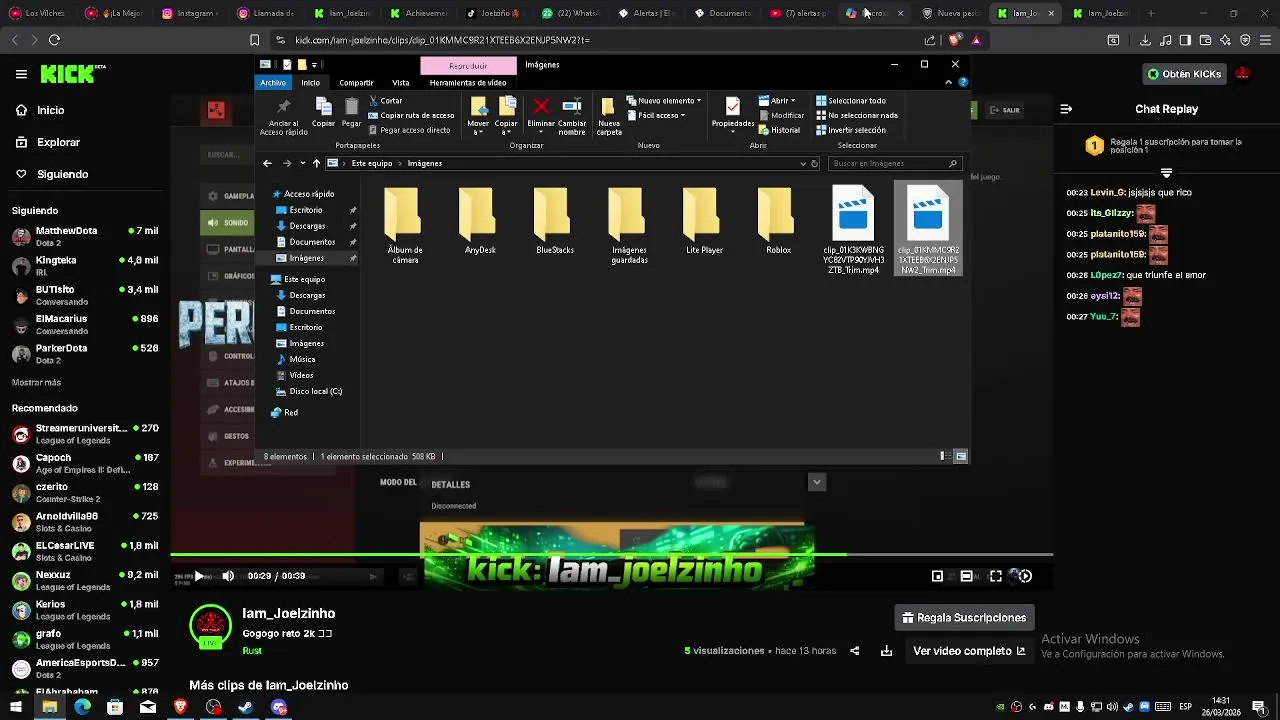Click the Copiar ribbon icon
This screenshot has height=720, width=1280.
323,112
